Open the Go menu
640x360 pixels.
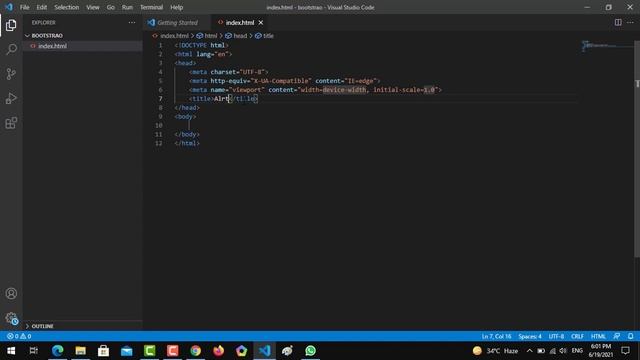click(111, 7)
